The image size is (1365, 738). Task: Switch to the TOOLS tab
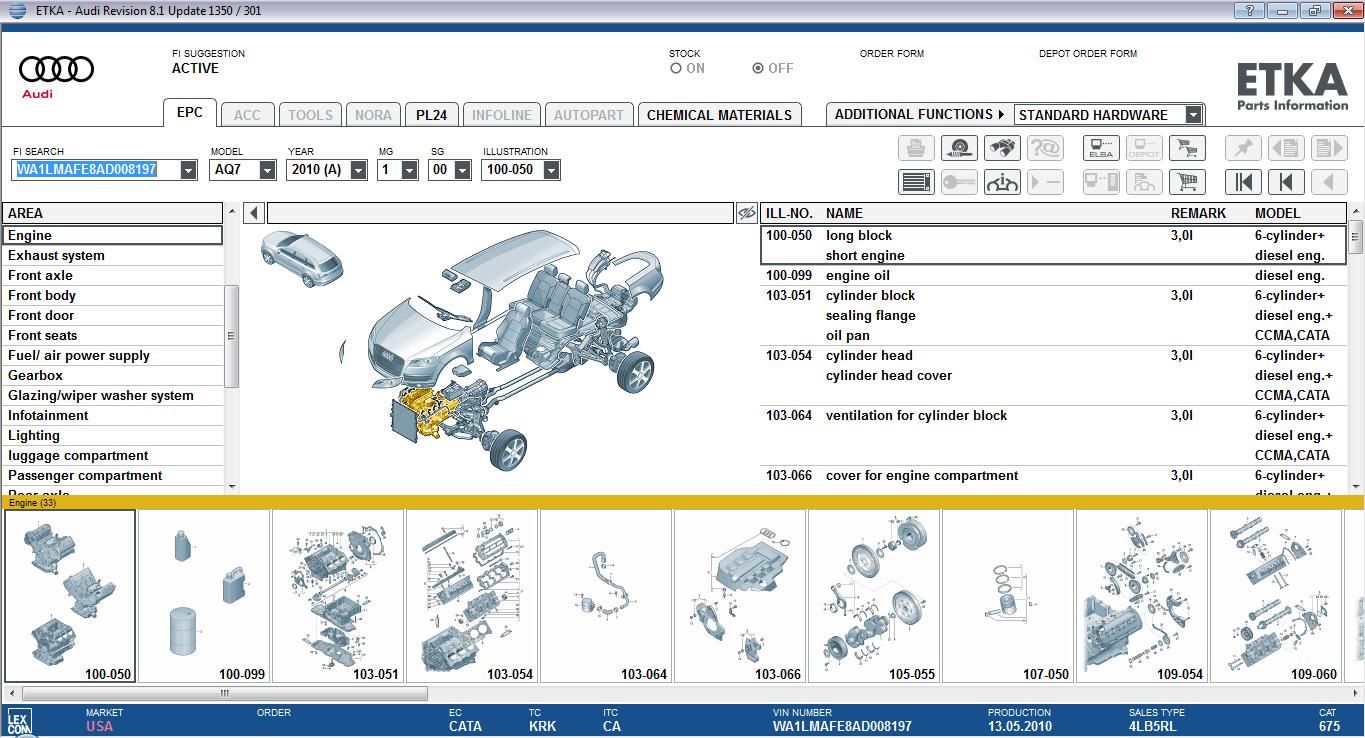310,115
